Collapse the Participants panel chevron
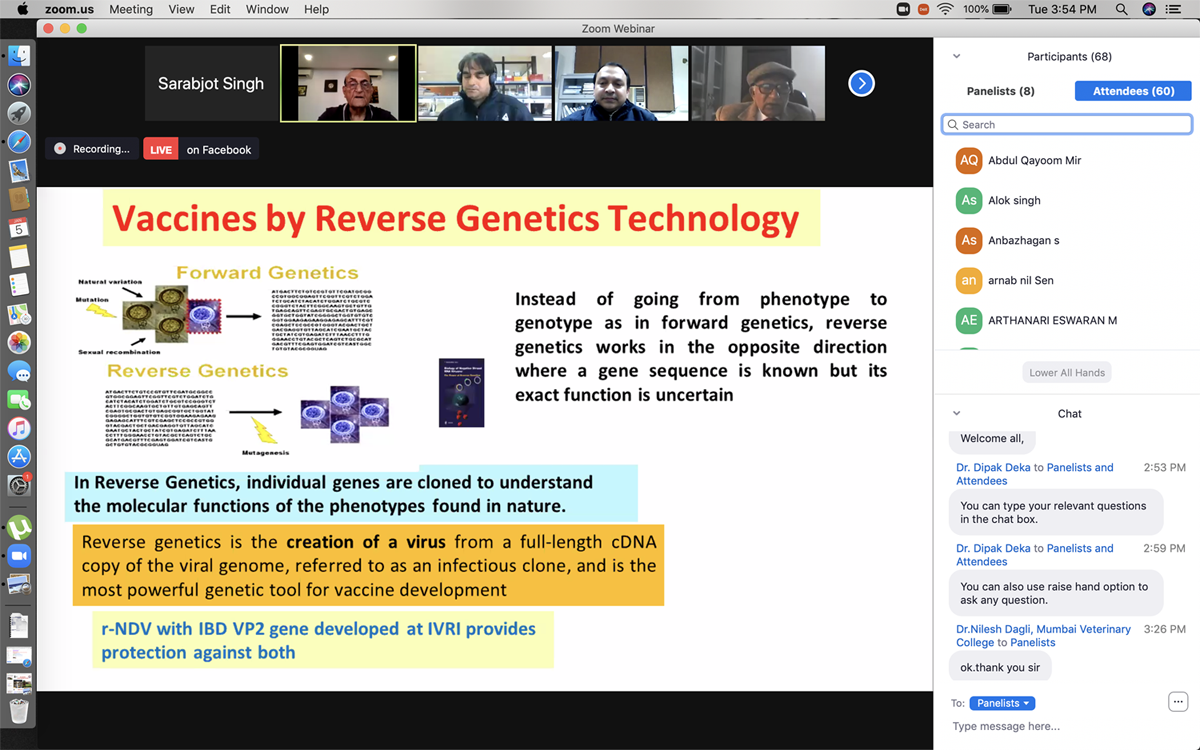 click(957, 57)
